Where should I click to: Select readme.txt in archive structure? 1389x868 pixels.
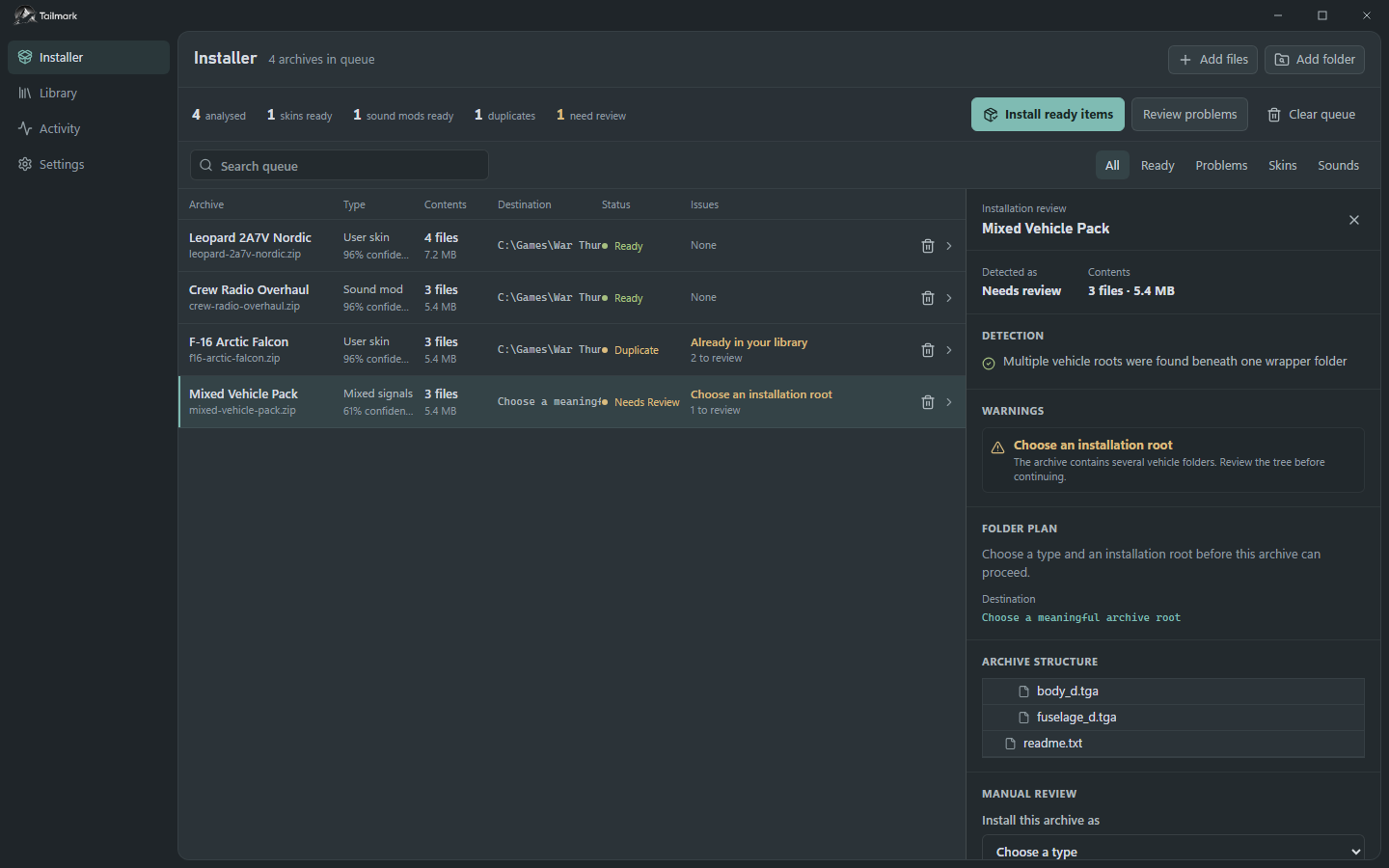point(1173,743)
